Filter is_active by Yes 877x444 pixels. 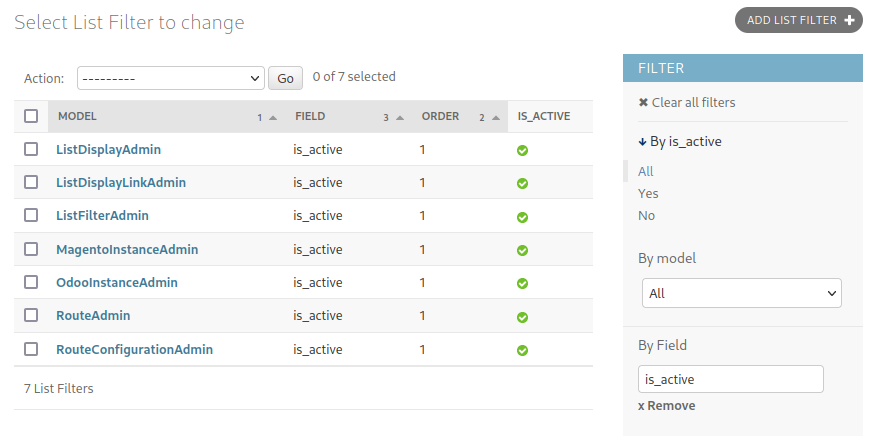(x=648, y=193)
